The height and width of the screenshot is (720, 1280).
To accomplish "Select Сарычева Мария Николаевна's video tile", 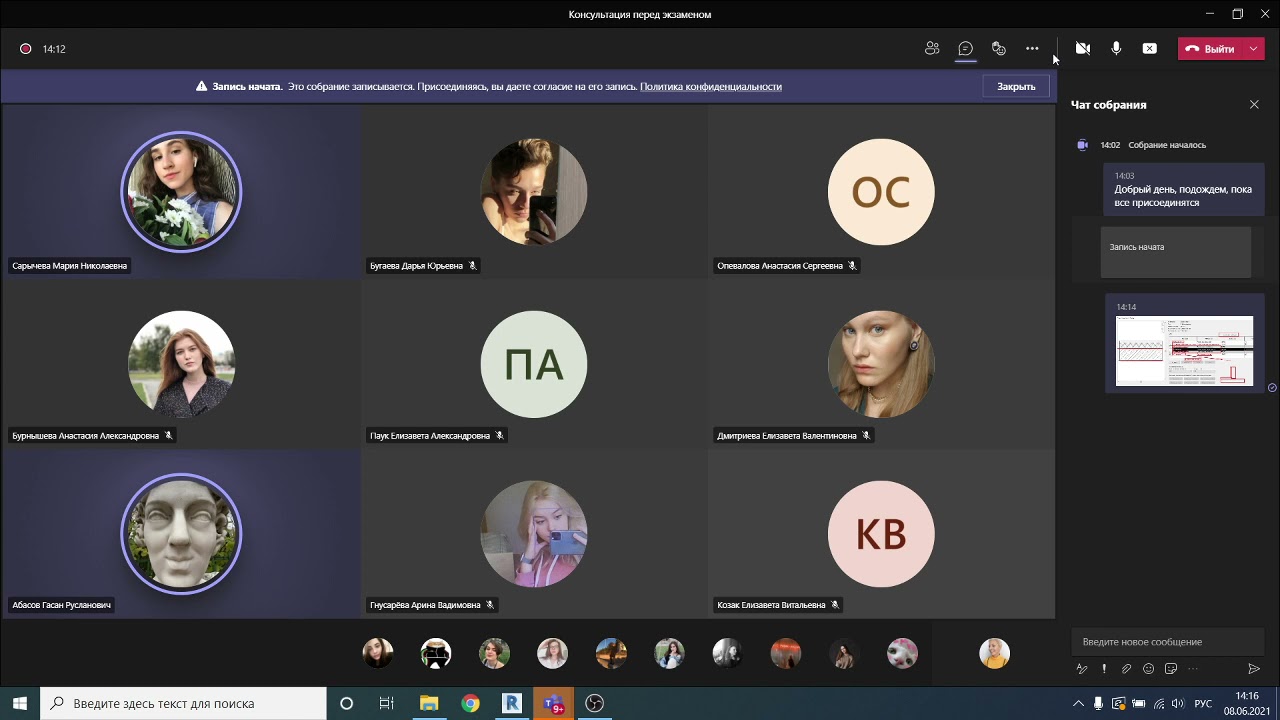I will 181,191.
